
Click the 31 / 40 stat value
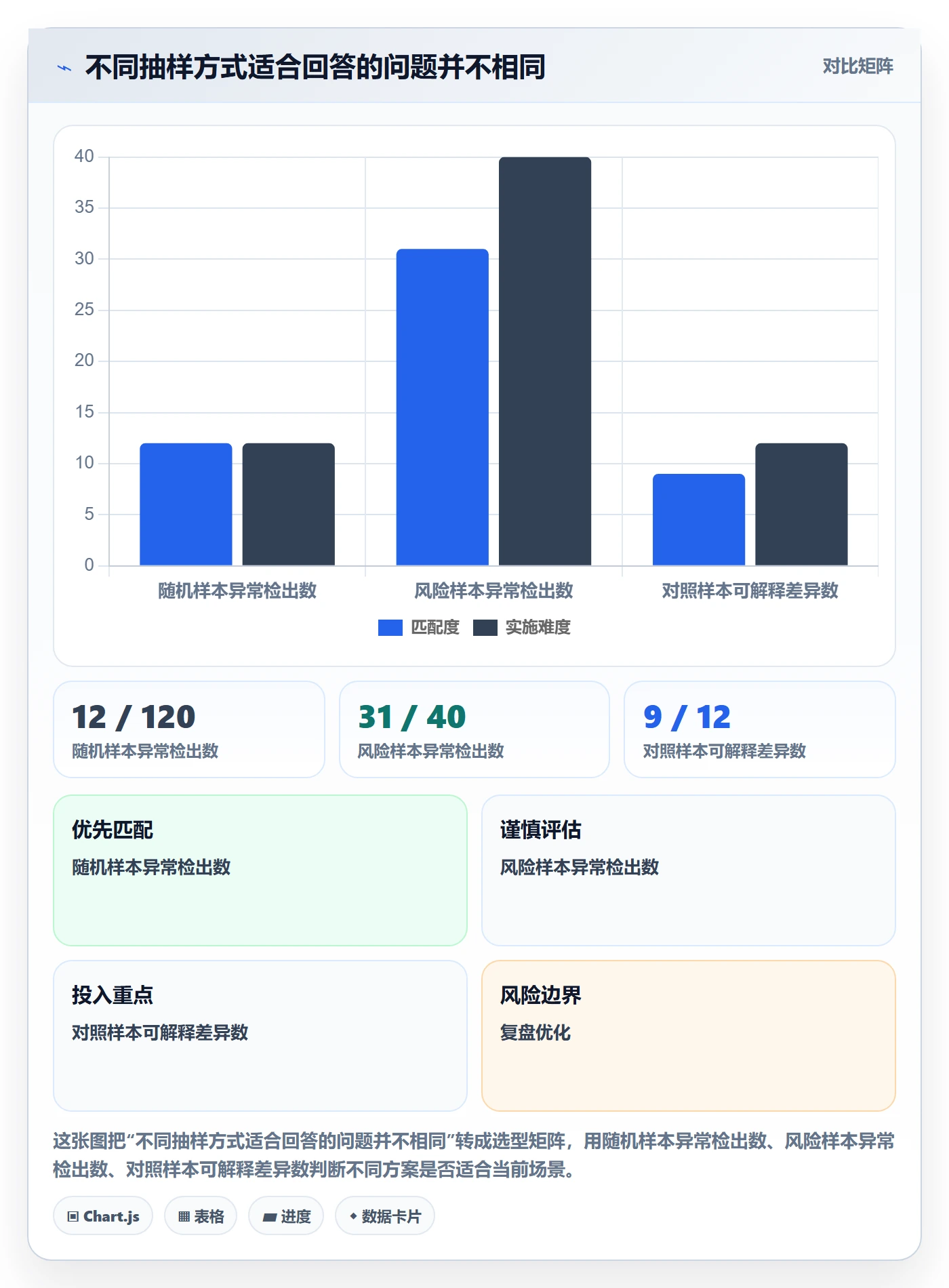(412, 717)
